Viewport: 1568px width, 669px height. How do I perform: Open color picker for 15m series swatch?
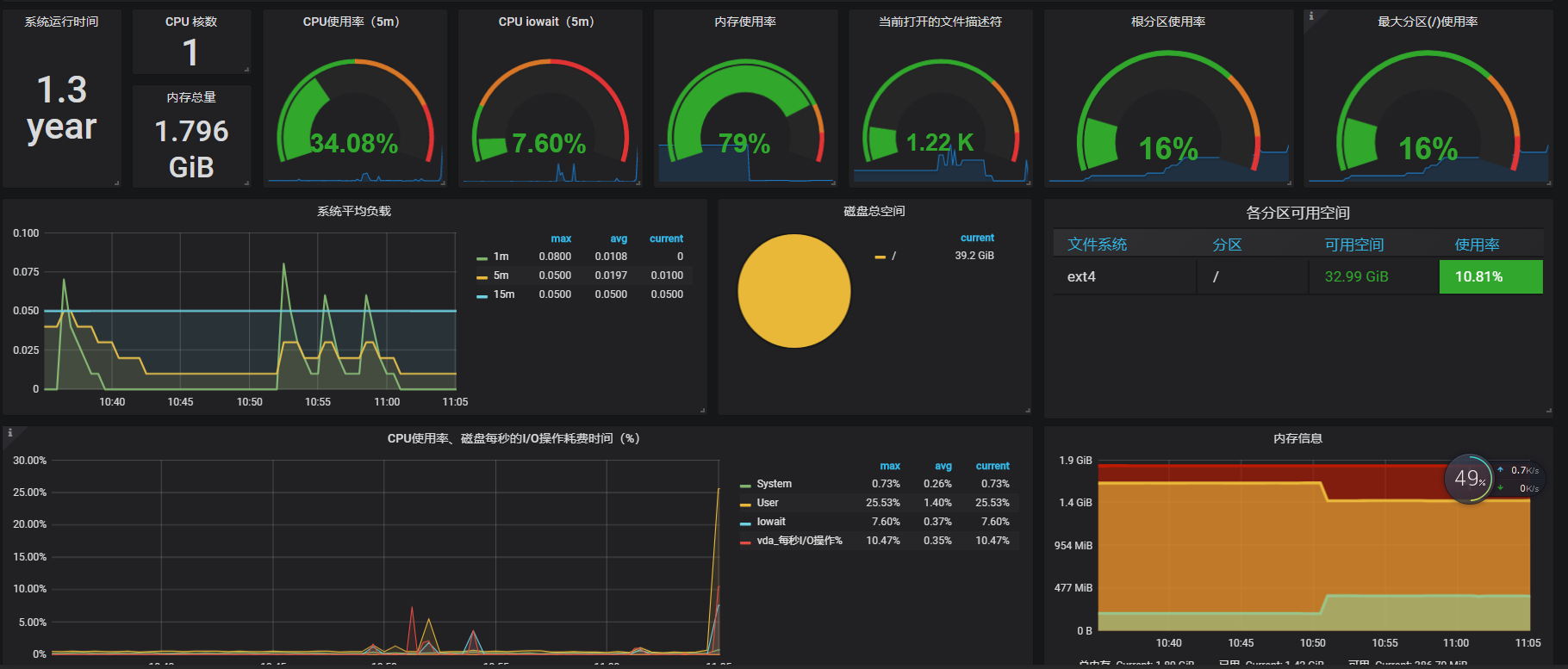pyautogui.click(x=482, y=295)
